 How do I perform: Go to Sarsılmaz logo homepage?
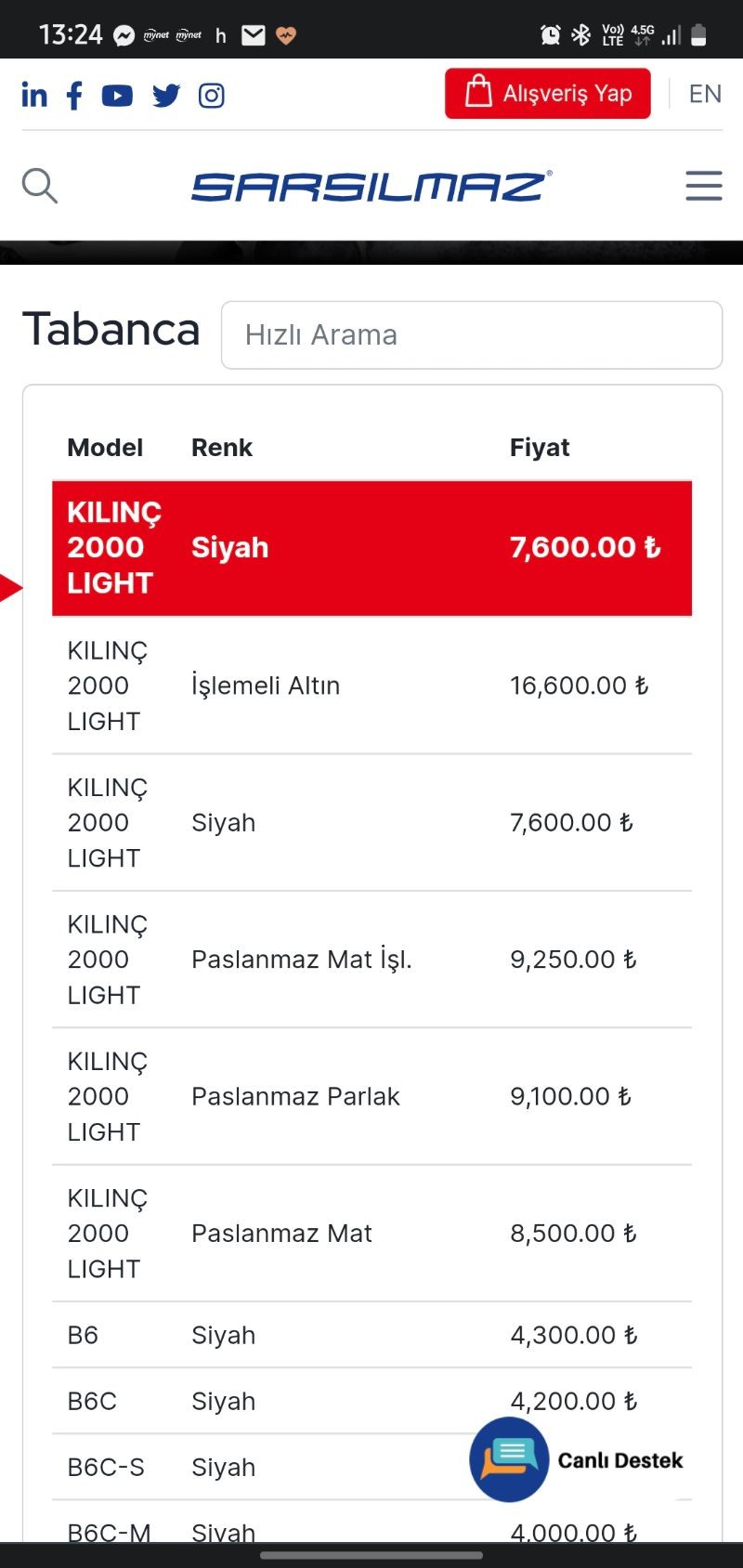[x=371, y=187]
